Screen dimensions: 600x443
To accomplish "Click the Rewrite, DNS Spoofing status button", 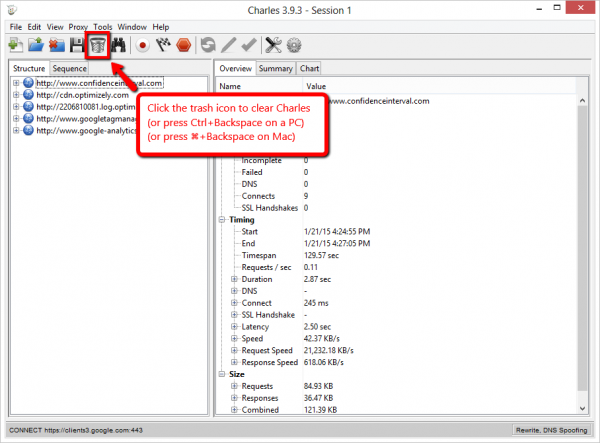I will (551, 430).
